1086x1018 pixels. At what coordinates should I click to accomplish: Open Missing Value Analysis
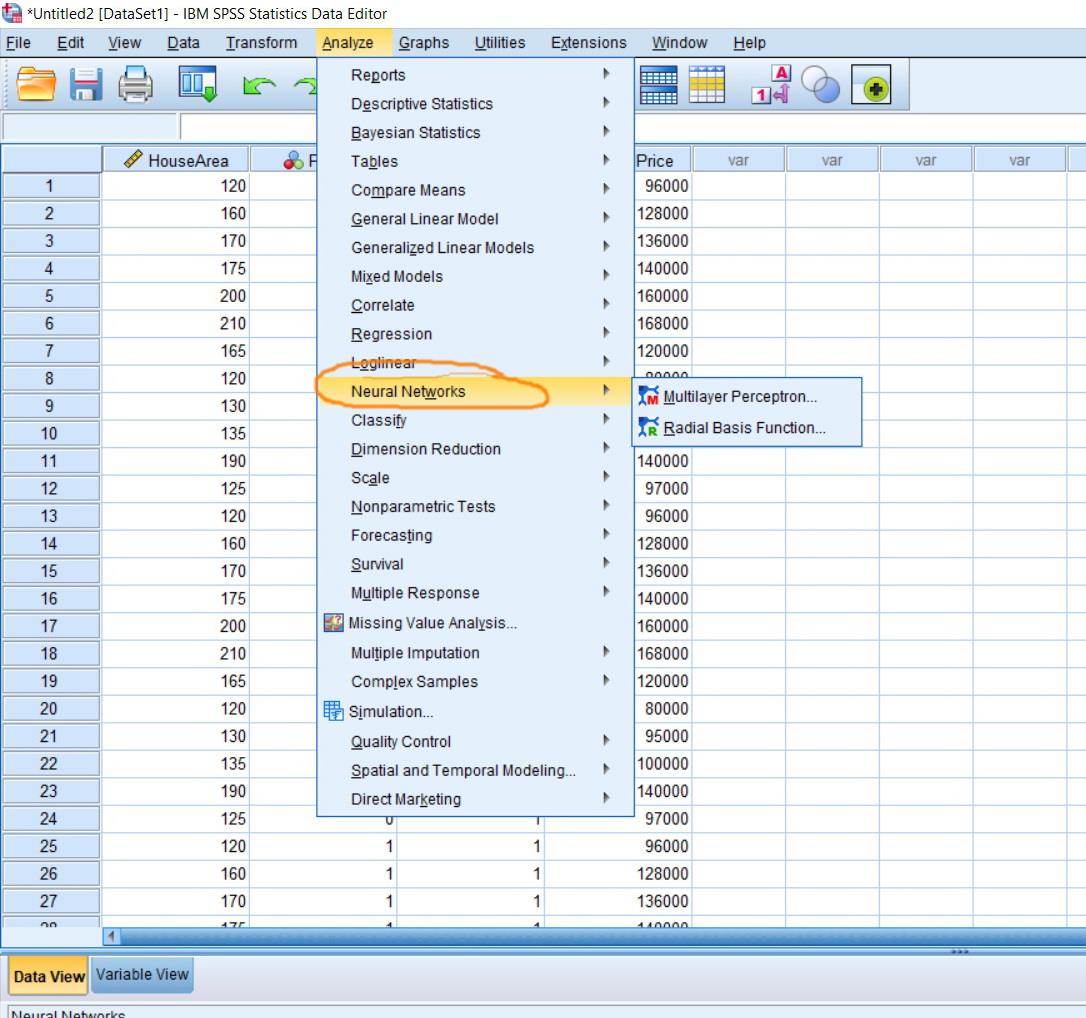pyautogui.click(x=430, y=622)
